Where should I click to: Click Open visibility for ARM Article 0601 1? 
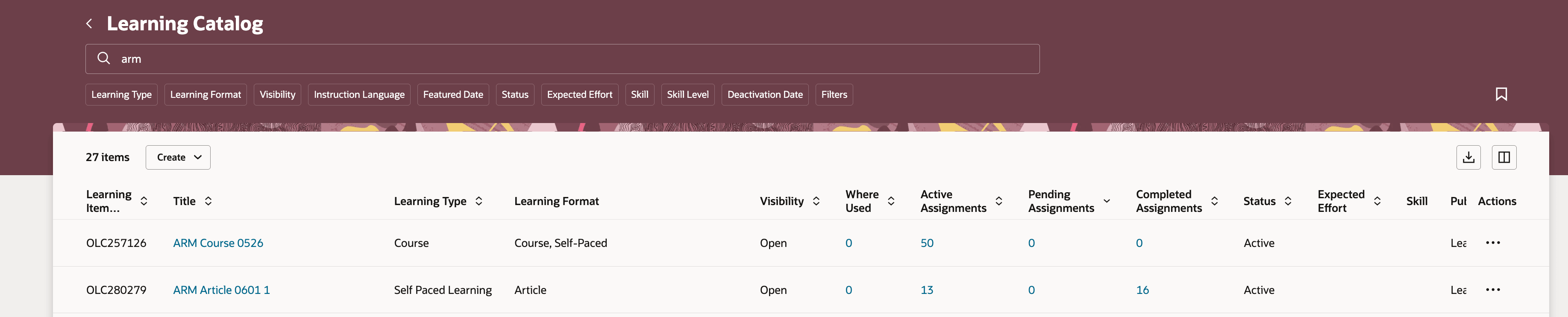coord(773,290)
